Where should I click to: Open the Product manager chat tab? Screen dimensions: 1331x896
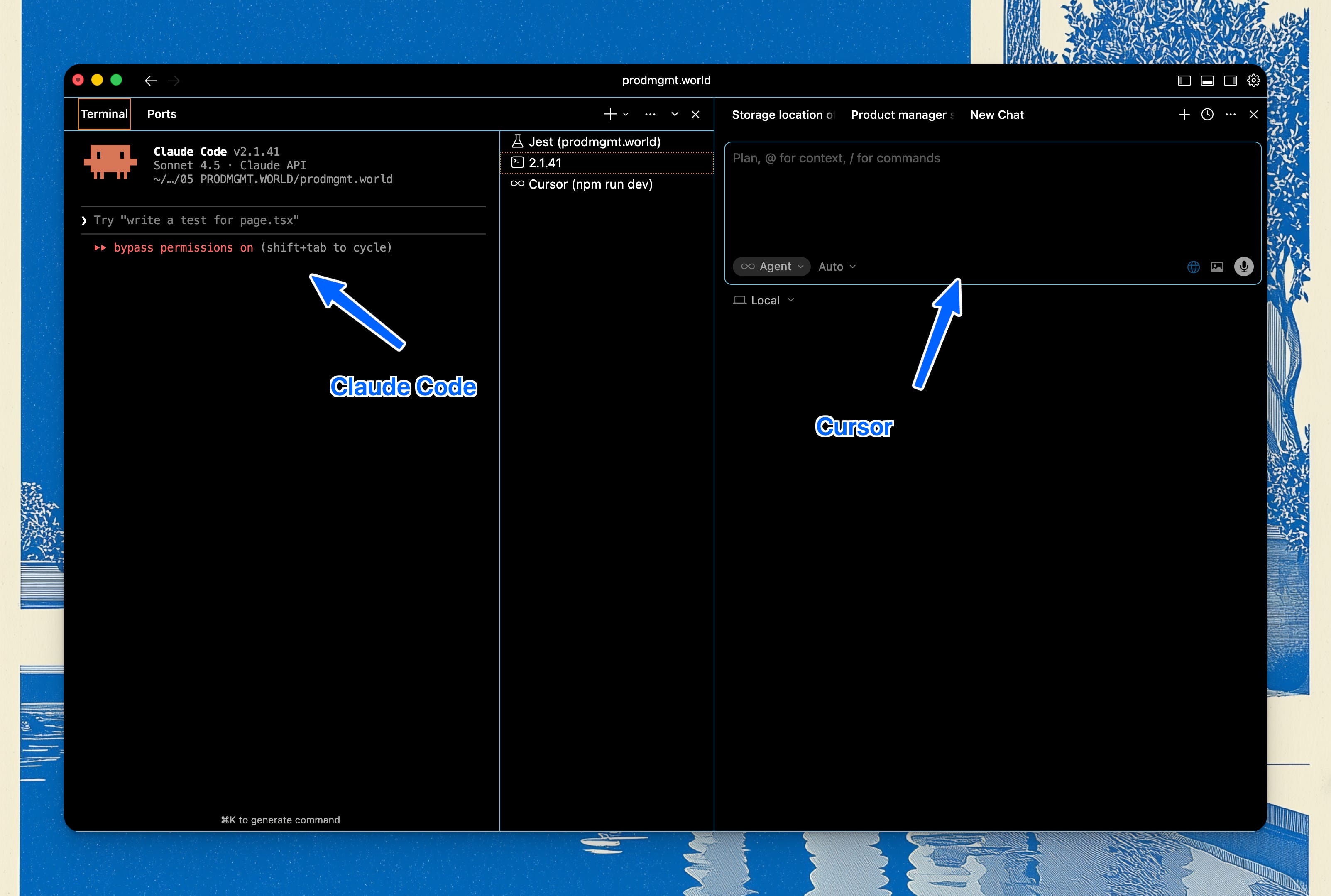click(x=901, y=115)
